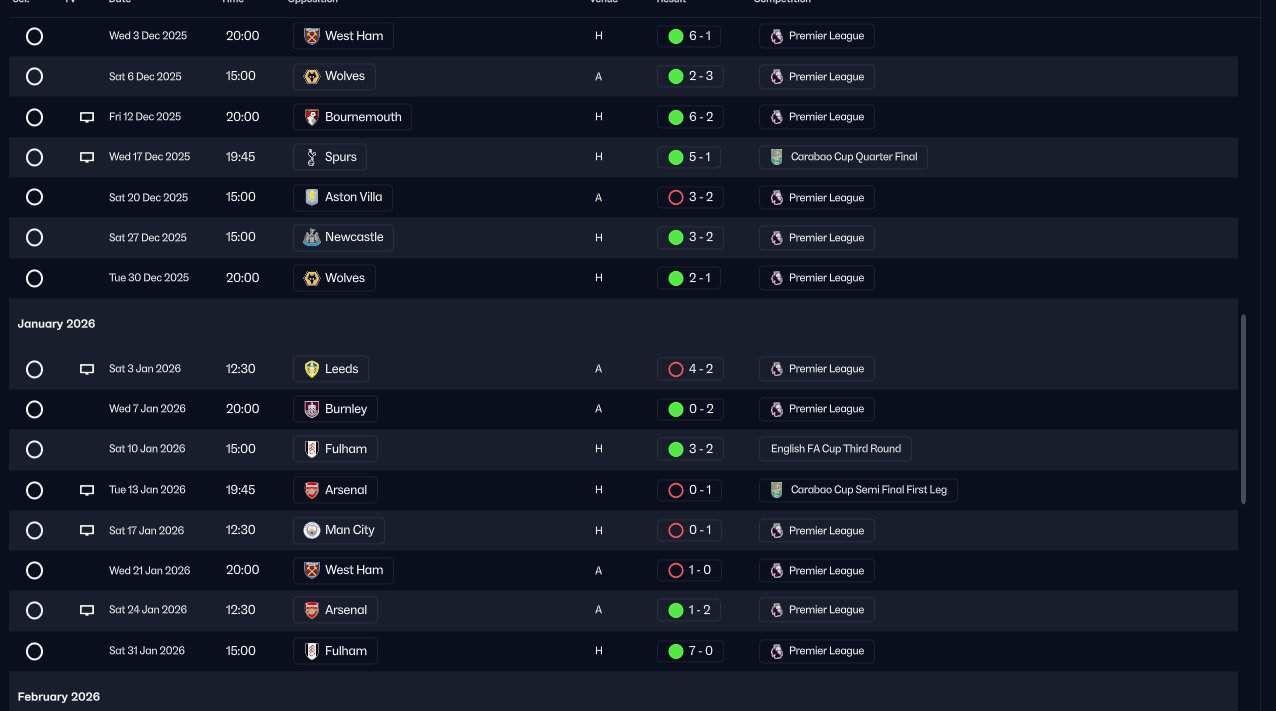The image size is (1276, 711).
Task: Click TV icon for Sat 24 Jan Arsenal match
Action: click(x=87, y=610)
